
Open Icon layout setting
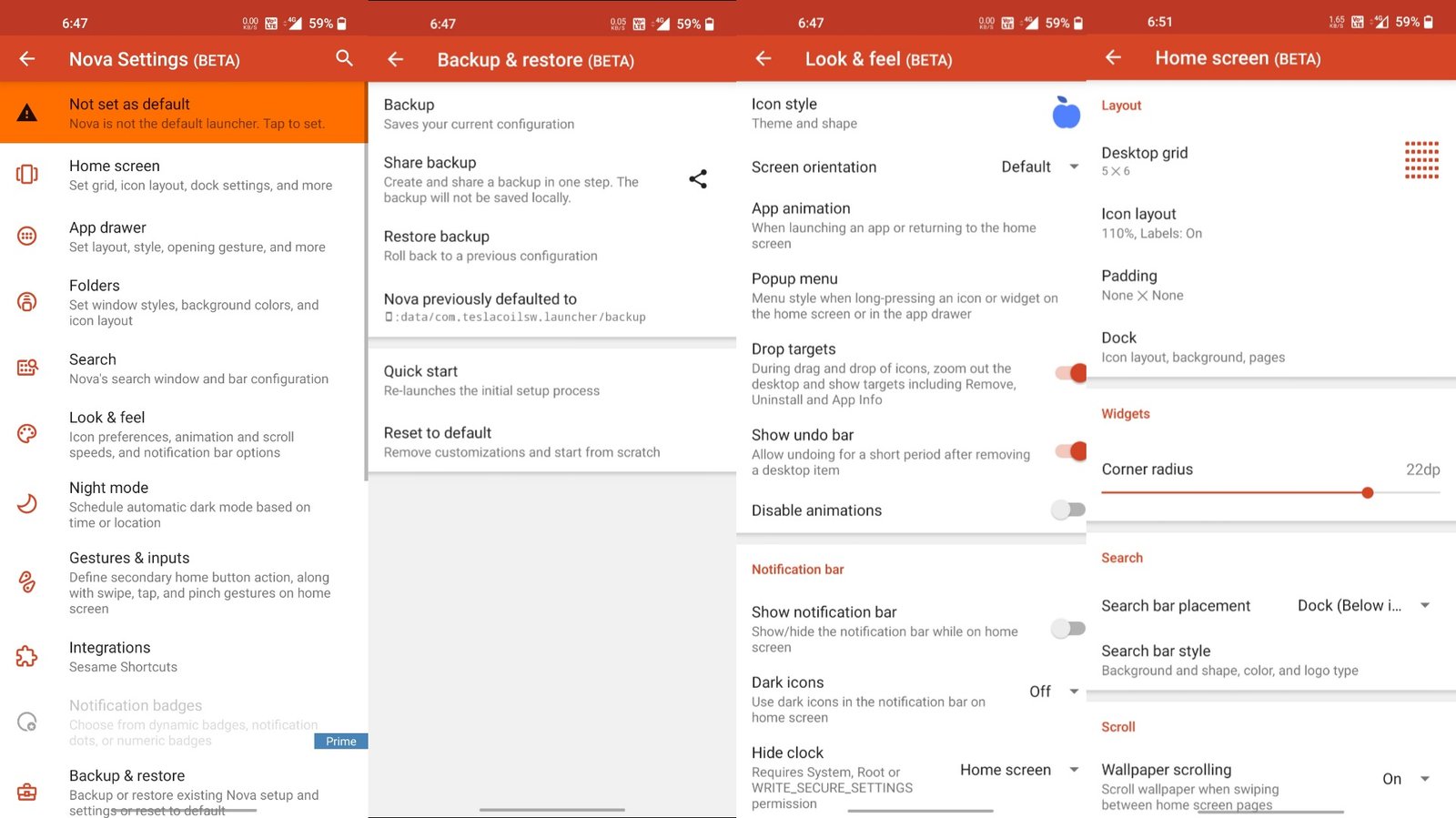1271,223
